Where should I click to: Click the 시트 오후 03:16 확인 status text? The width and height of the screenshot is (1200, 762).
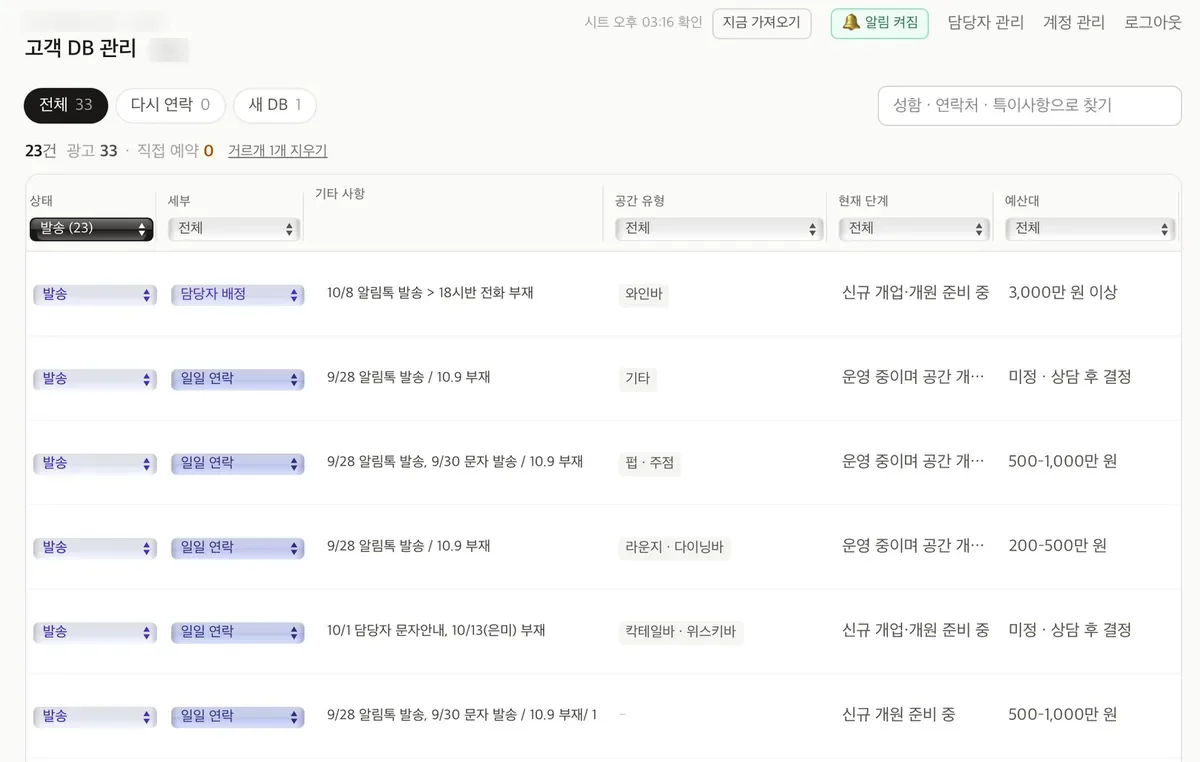click(644, 22)
